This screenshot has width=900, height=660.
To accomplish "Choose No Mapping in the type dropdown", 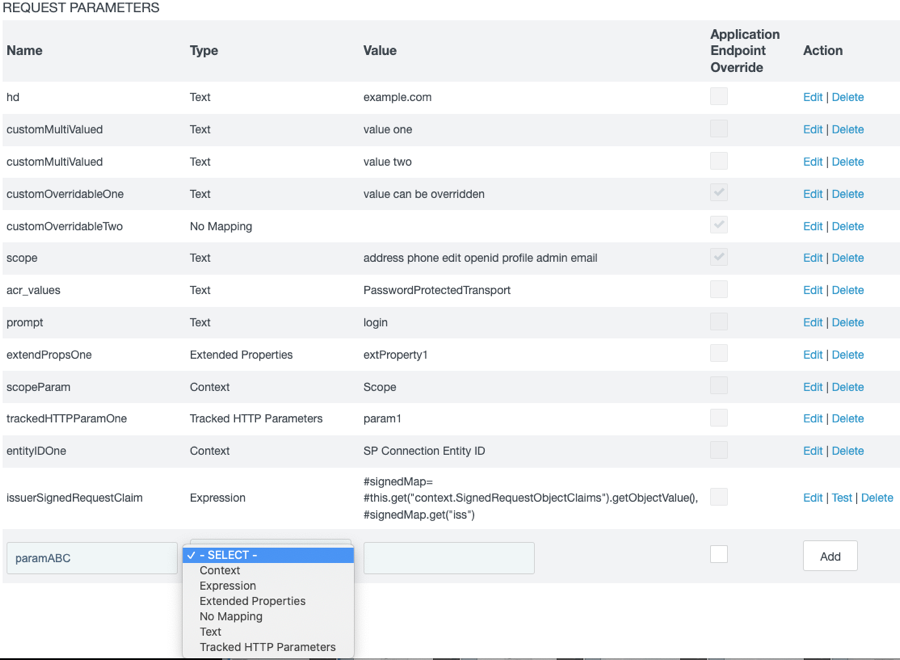I will click(231, 616).
